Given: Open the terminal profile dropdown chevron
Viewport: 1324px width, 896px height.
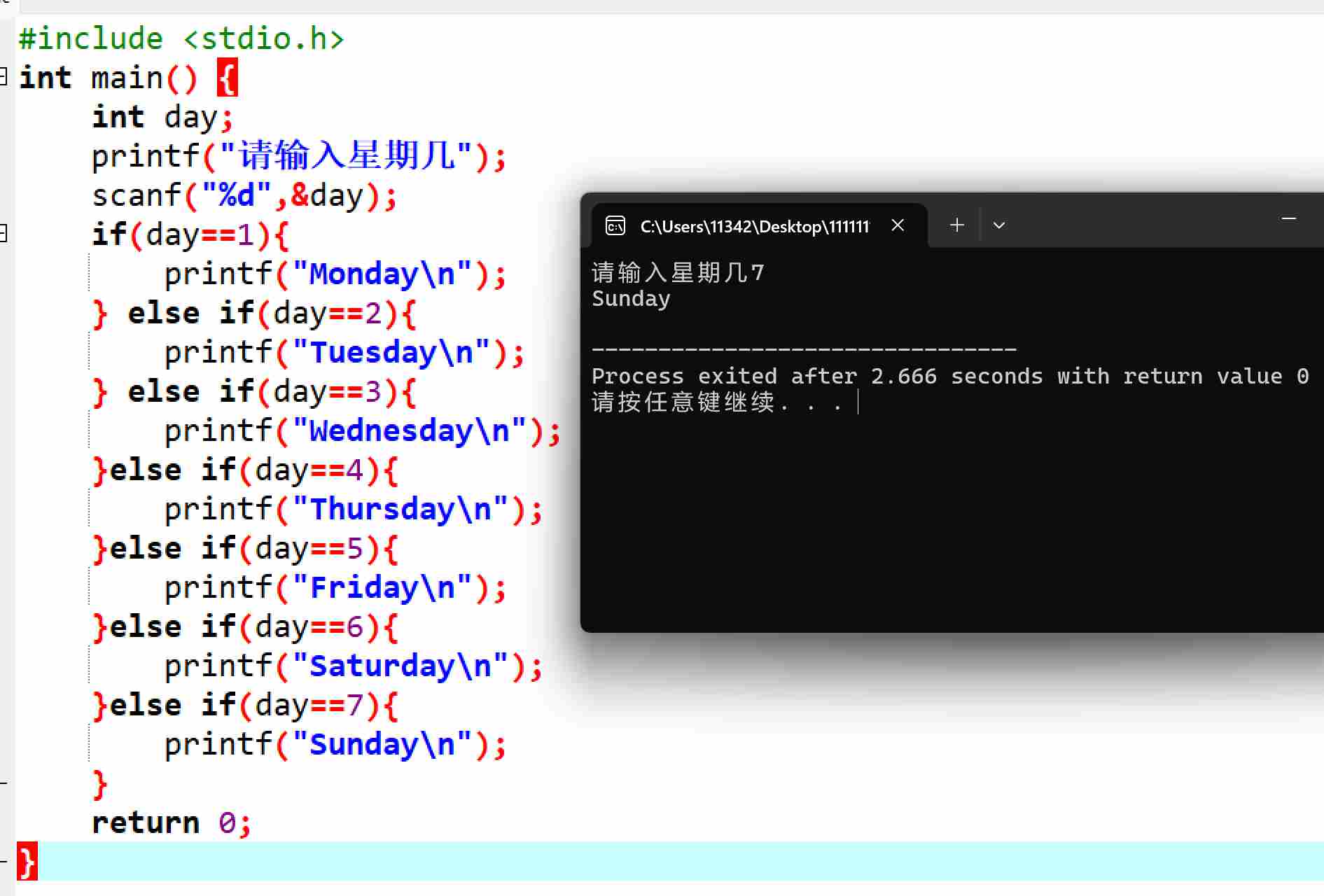Looking at the screenshot, I should coord(999,225).
